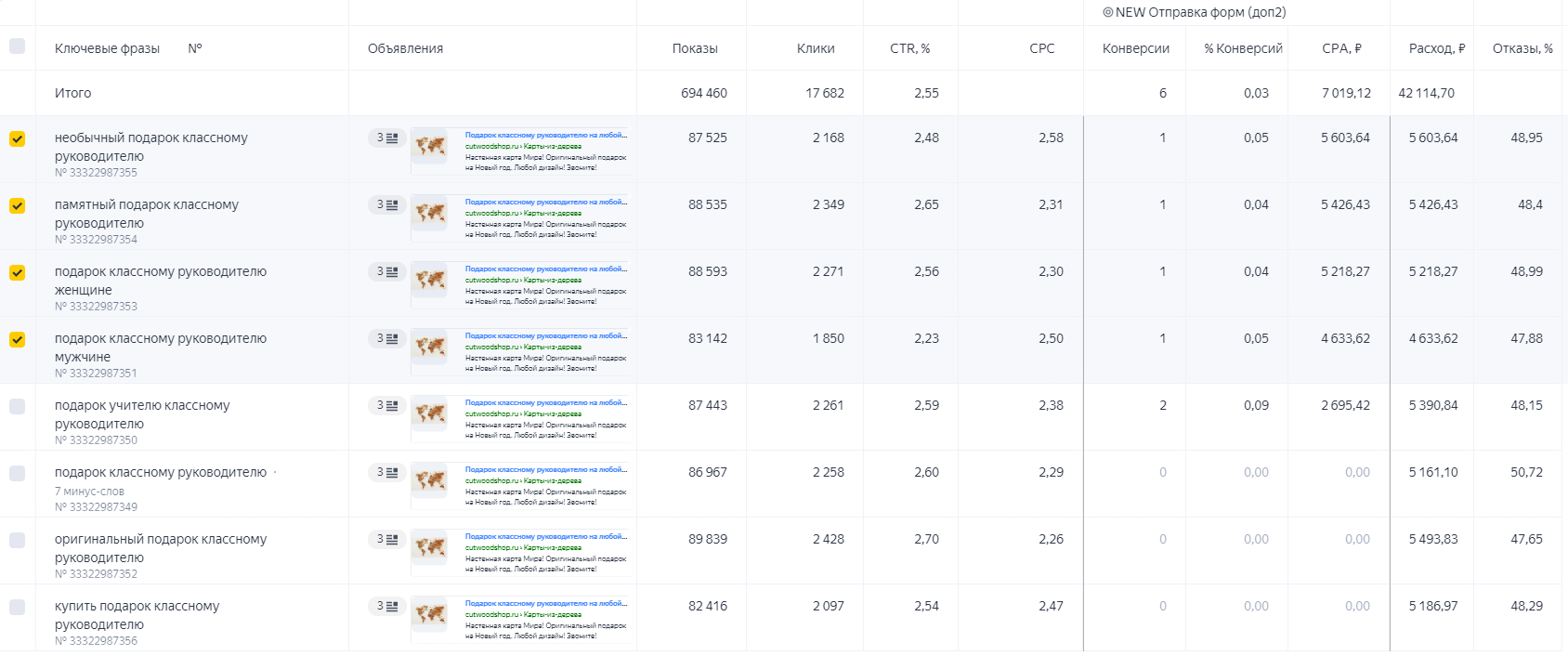1568x656 pixels.
Task: Sort table by Показы column
Action: point(695,48)
